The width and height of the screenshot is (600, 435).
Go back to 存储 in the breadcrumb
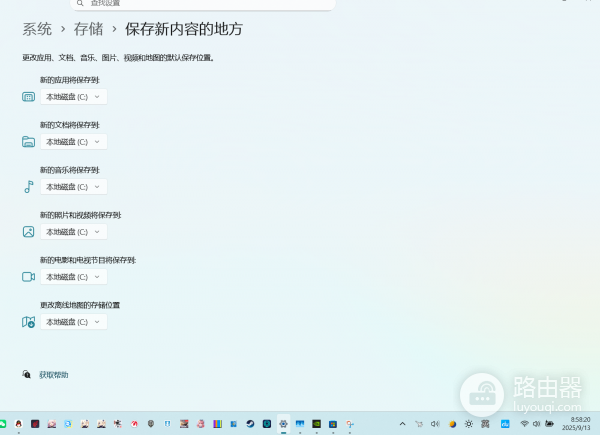[88, 29]
